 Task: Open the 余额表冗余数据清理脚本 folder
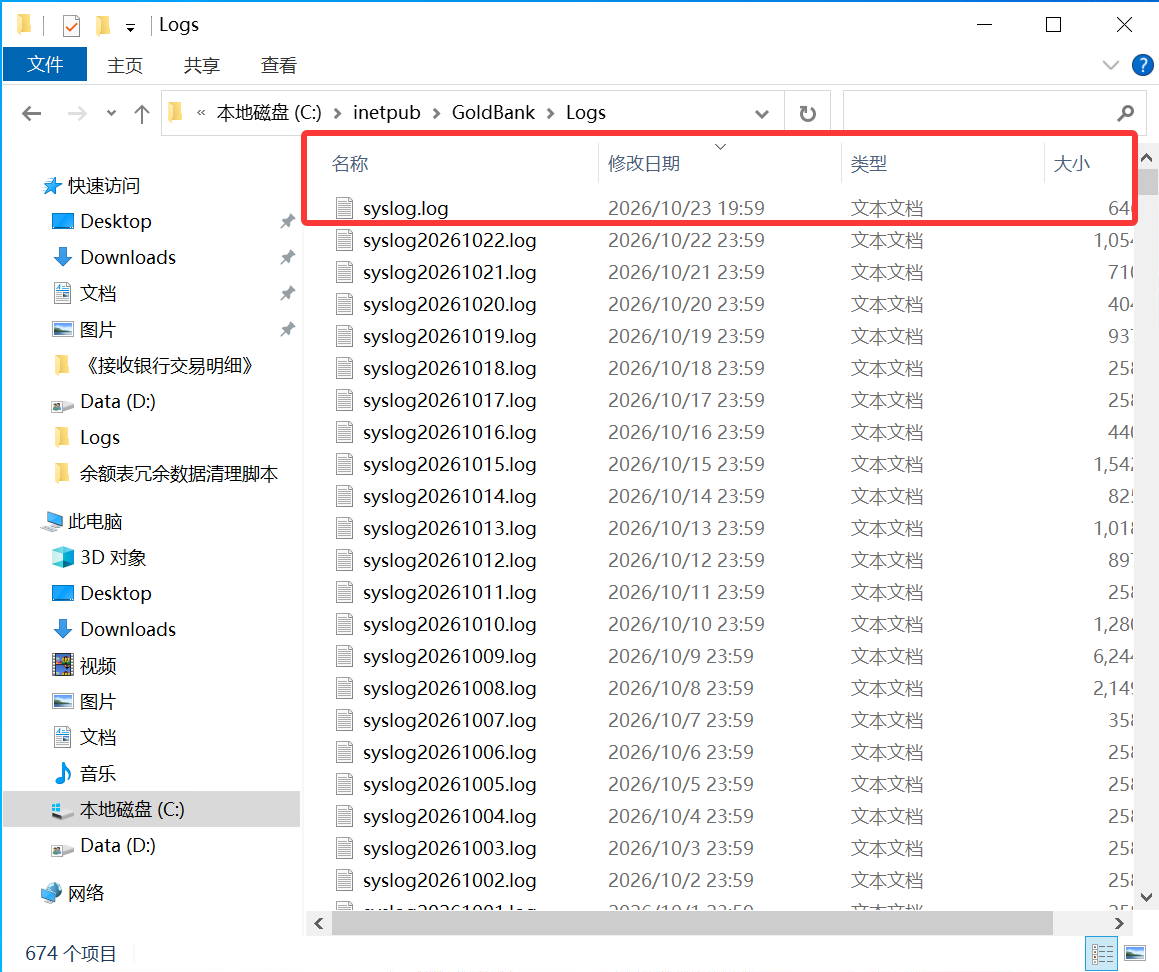179,474
